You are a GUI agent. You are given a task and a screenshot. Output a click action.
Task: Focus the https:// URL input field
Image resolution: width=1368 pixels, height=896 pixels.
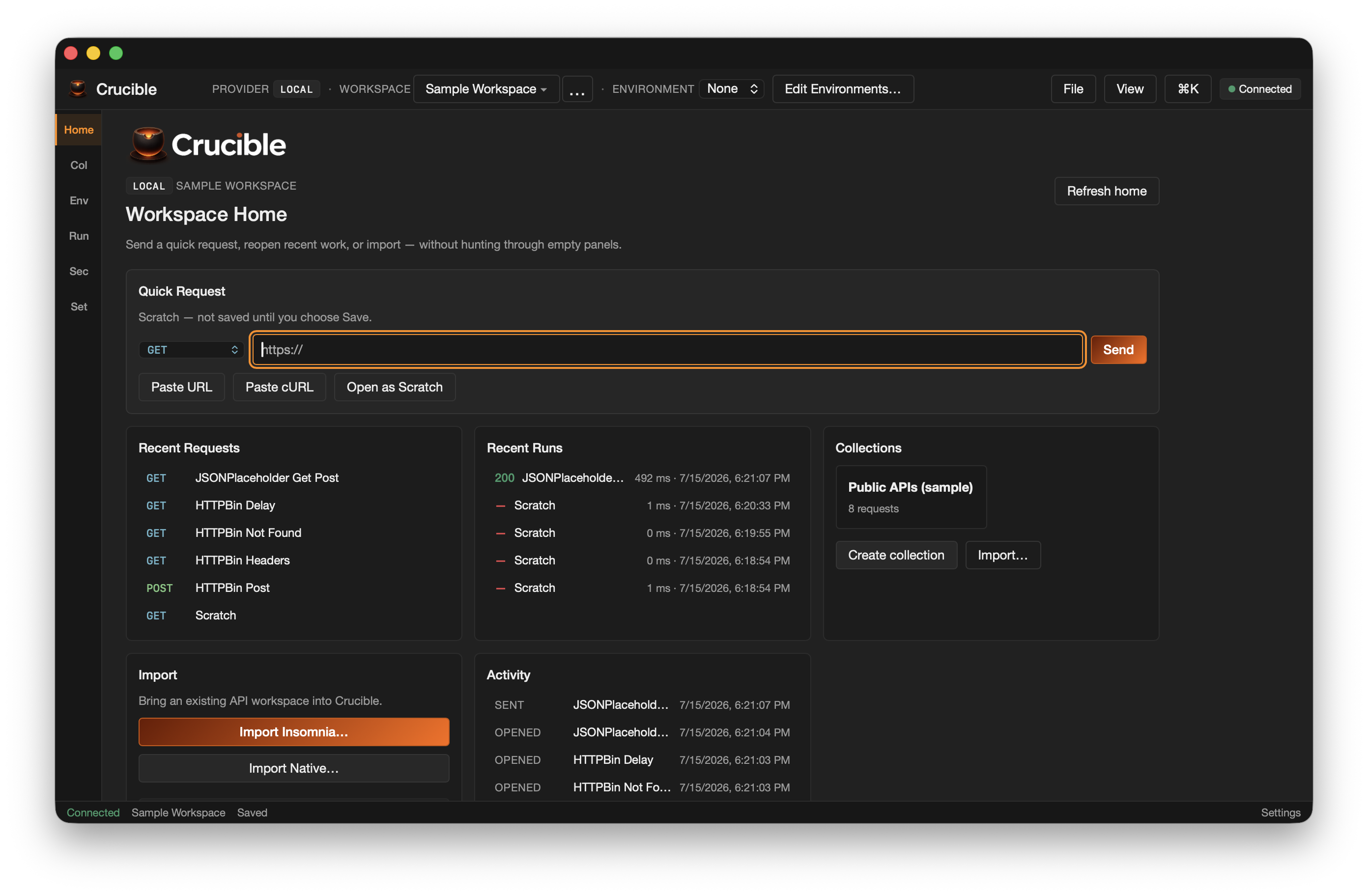[x=667, y=349]
